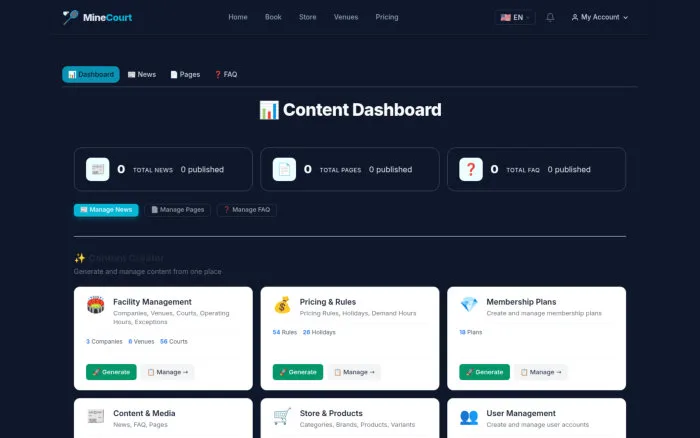Screen dimensions: 700x438
Task: Go to the Home nav link
Action: 238,17
